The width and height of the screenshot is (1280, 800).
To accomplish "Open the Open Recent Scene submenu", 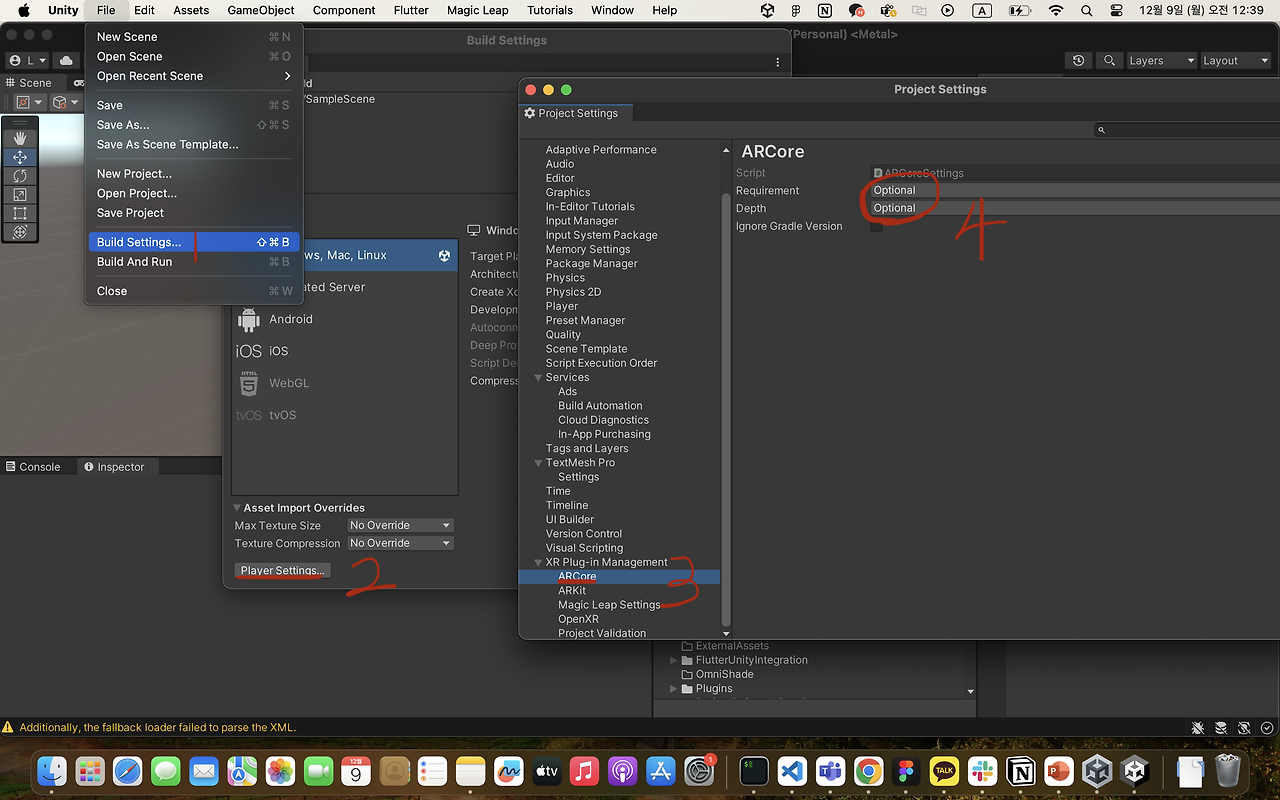I will (x=193, y=76).
